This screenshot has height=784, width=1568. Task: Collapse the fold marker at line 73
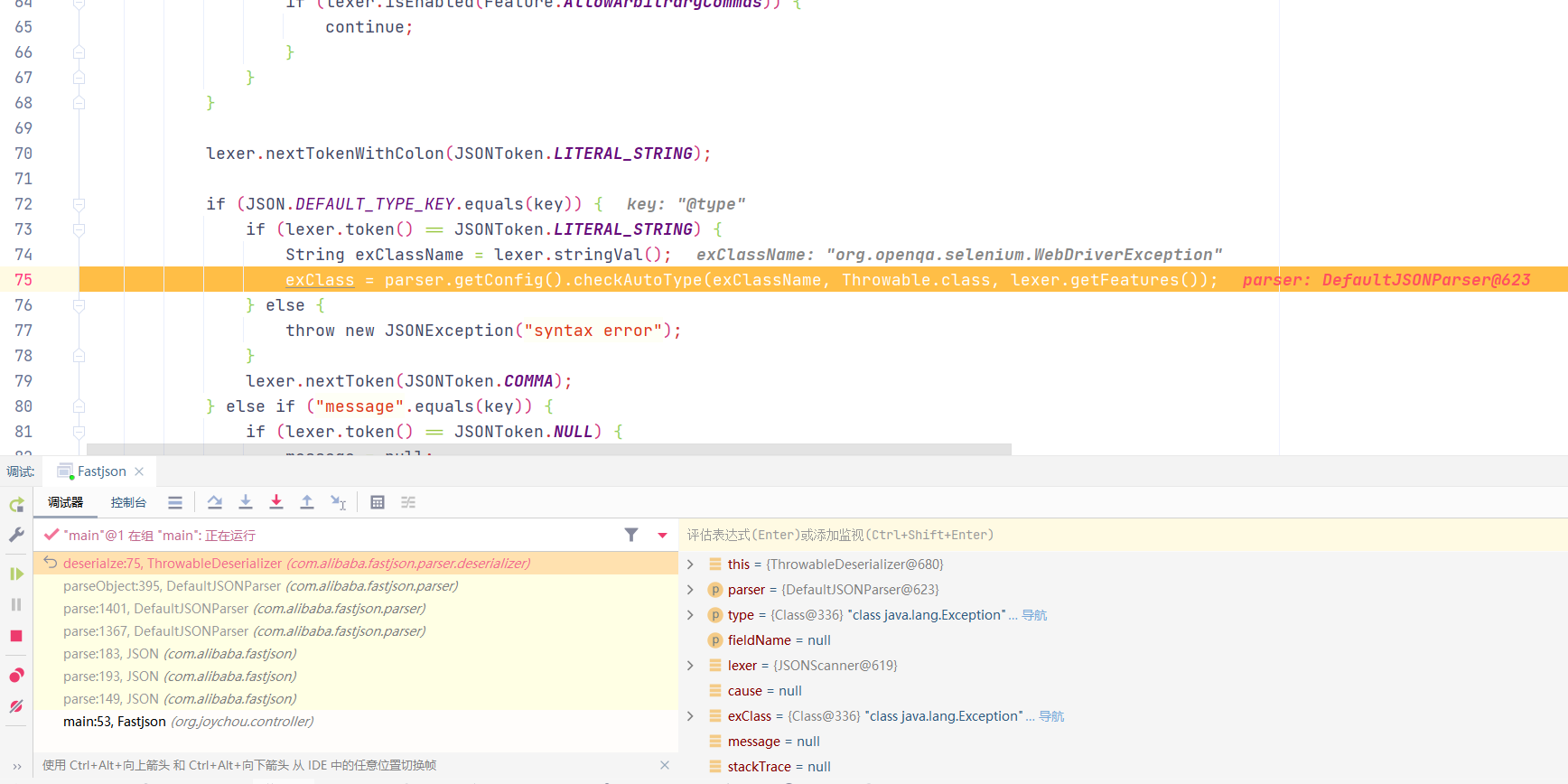click(x=79, y=229)
